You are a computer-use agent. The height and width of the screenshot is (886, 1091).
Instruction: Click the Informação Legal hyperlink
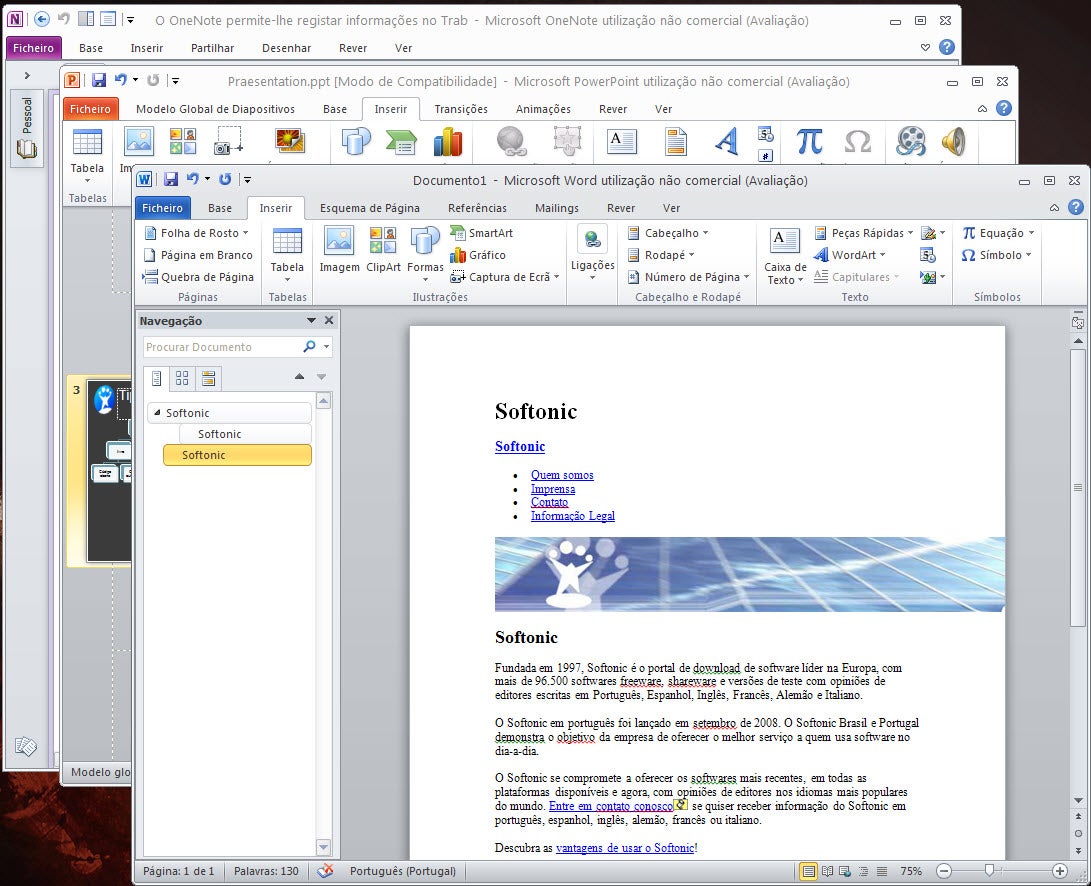(572, 516)
